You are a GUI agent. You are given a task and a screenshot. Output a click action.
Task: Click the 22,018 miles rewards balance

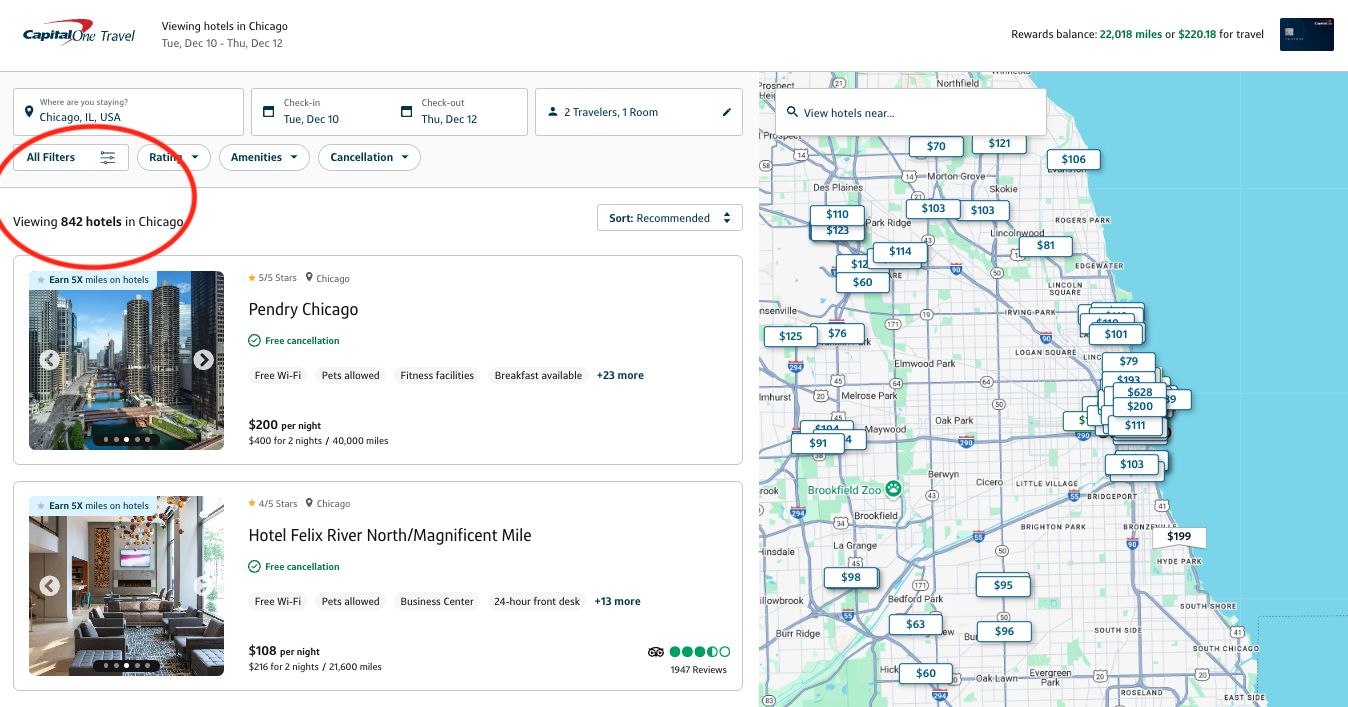(1130, 34)
